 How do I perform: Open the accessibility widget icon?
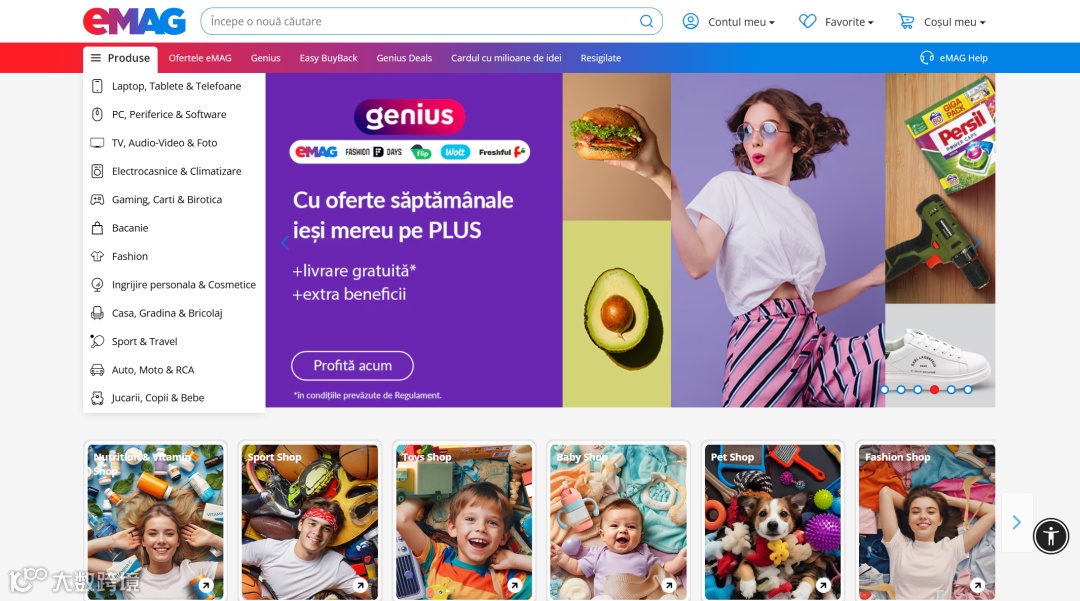[x=1050, y=536]
